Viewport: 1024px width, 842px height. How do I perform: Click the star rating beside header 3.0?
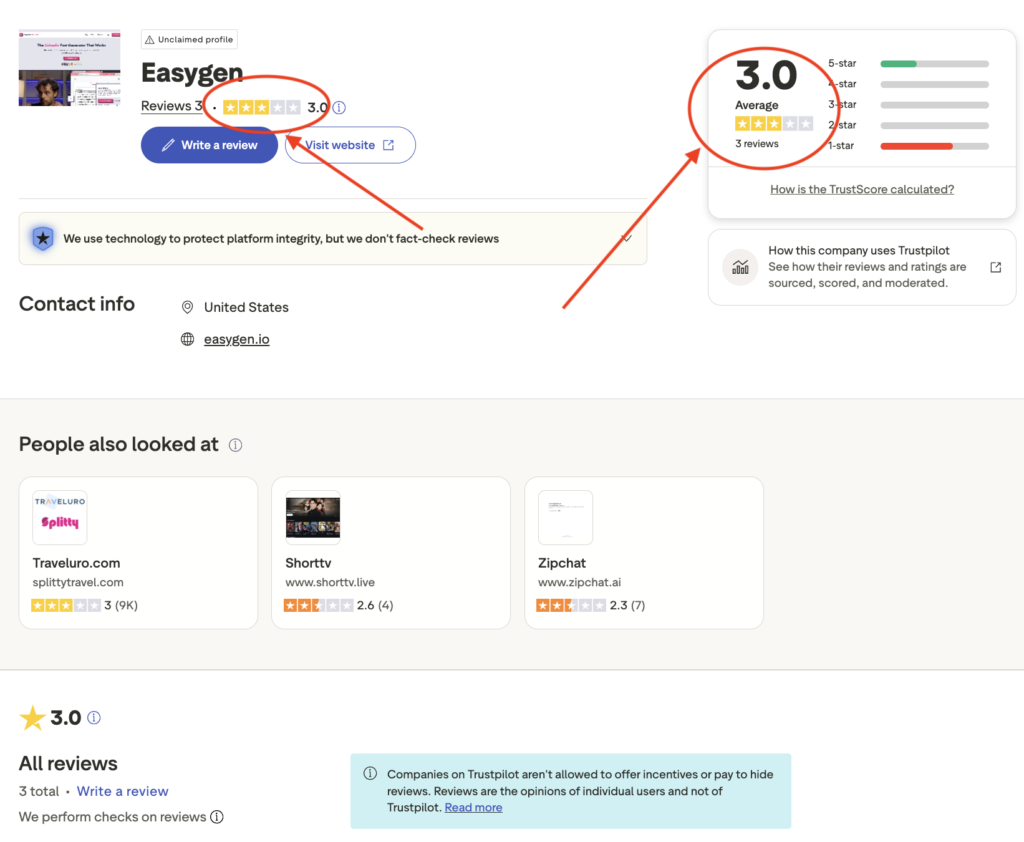[x=262, y=107]
